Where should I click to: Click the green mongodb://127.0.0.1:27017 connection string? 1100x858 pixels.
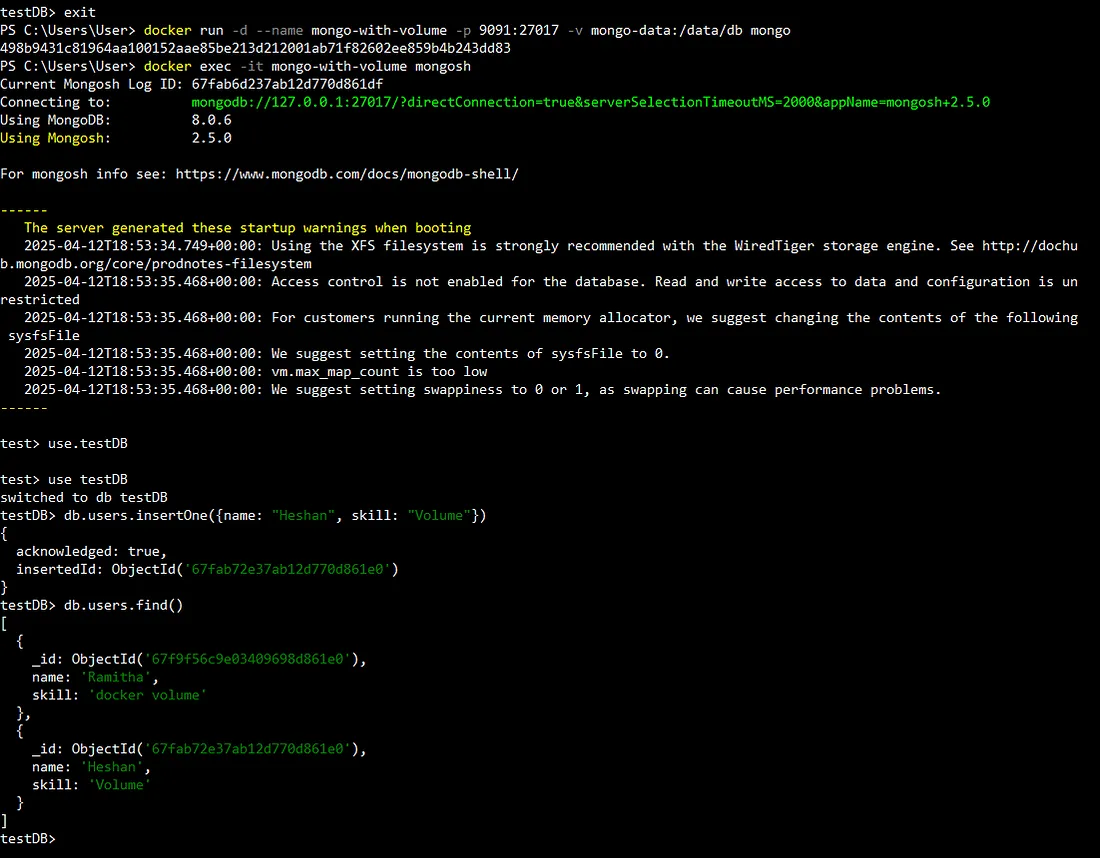coord(590,102)
